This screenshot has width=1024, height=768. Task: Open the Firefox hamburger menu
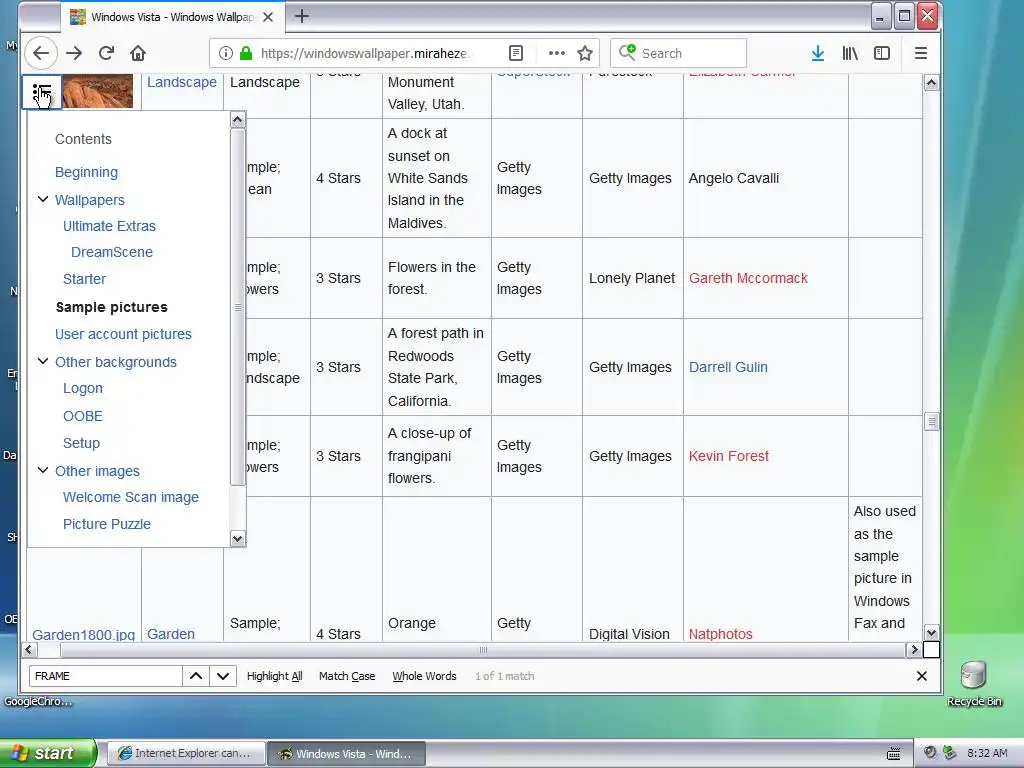[921, 54]
